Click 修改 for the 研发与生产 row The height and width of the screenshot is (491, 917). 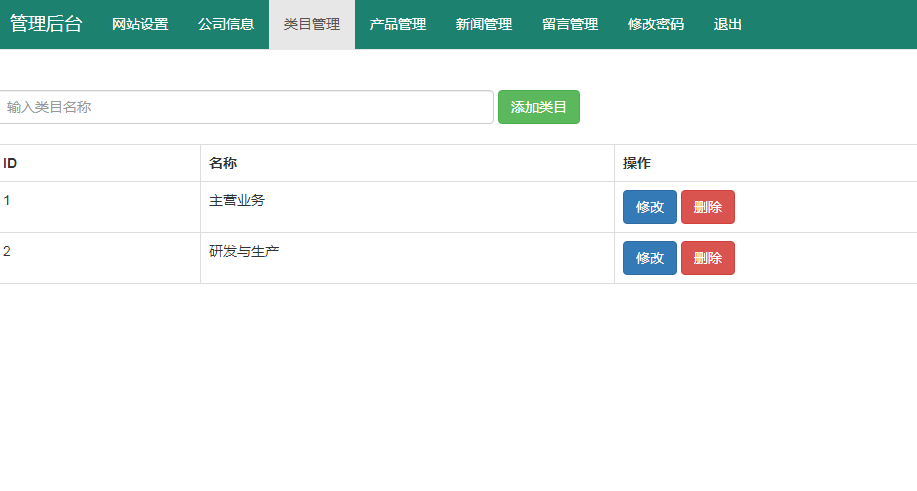[650, 258]
